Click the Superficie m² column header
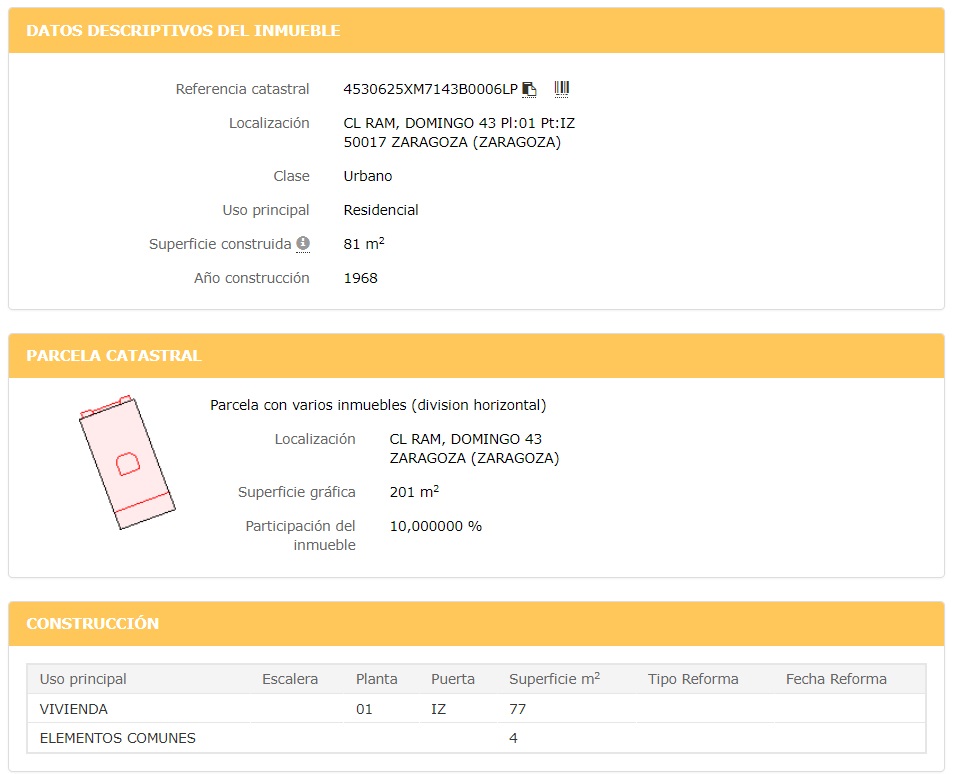The height and width of the screenshot is (774, 977). (555, 678)
